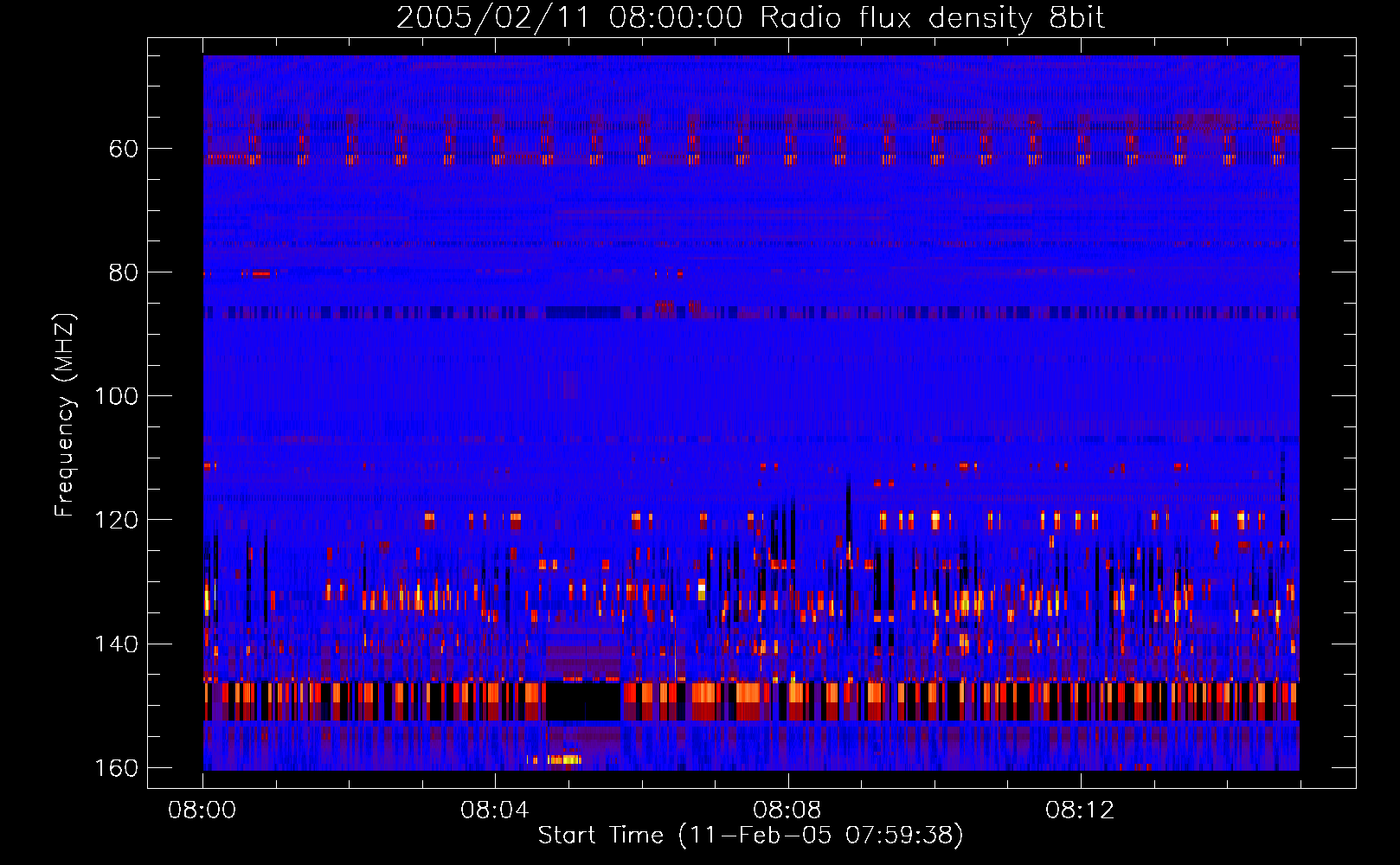The width and height of the screenshot is (1400, 865).
Task: Click the black data gap in the 150 MHz band
Action: pos(584,702)
